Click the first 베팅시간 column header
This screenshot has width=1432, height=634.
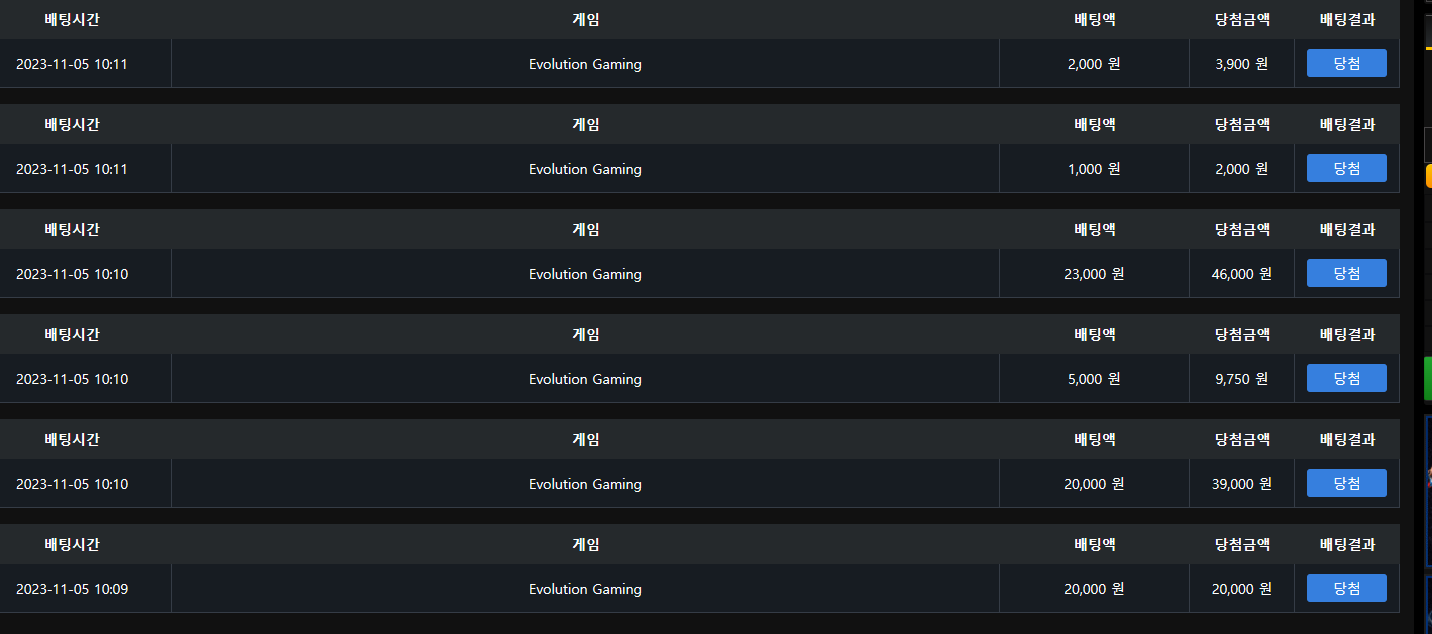[x=72, y=19]
